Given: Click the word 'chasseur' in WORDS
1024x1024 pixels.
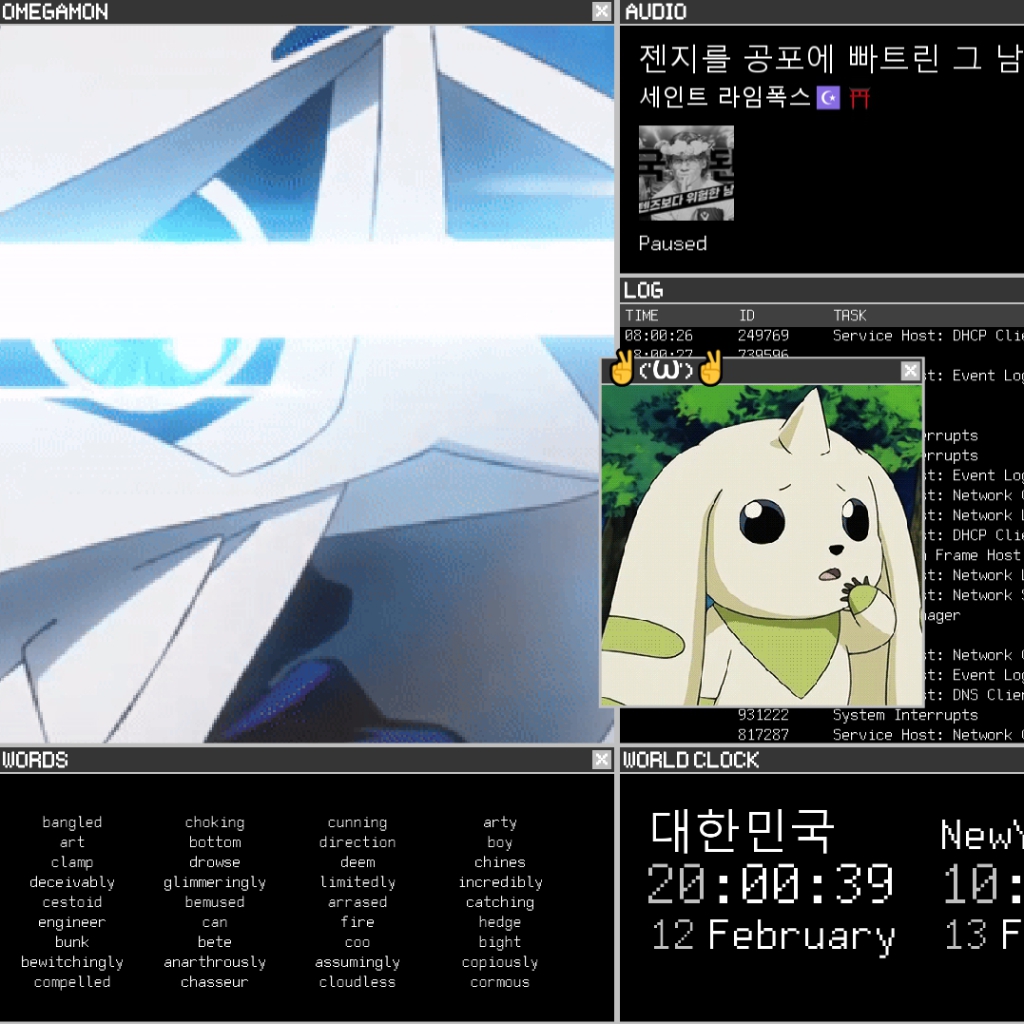Looking at the screenshot, I should pos(215,982).
